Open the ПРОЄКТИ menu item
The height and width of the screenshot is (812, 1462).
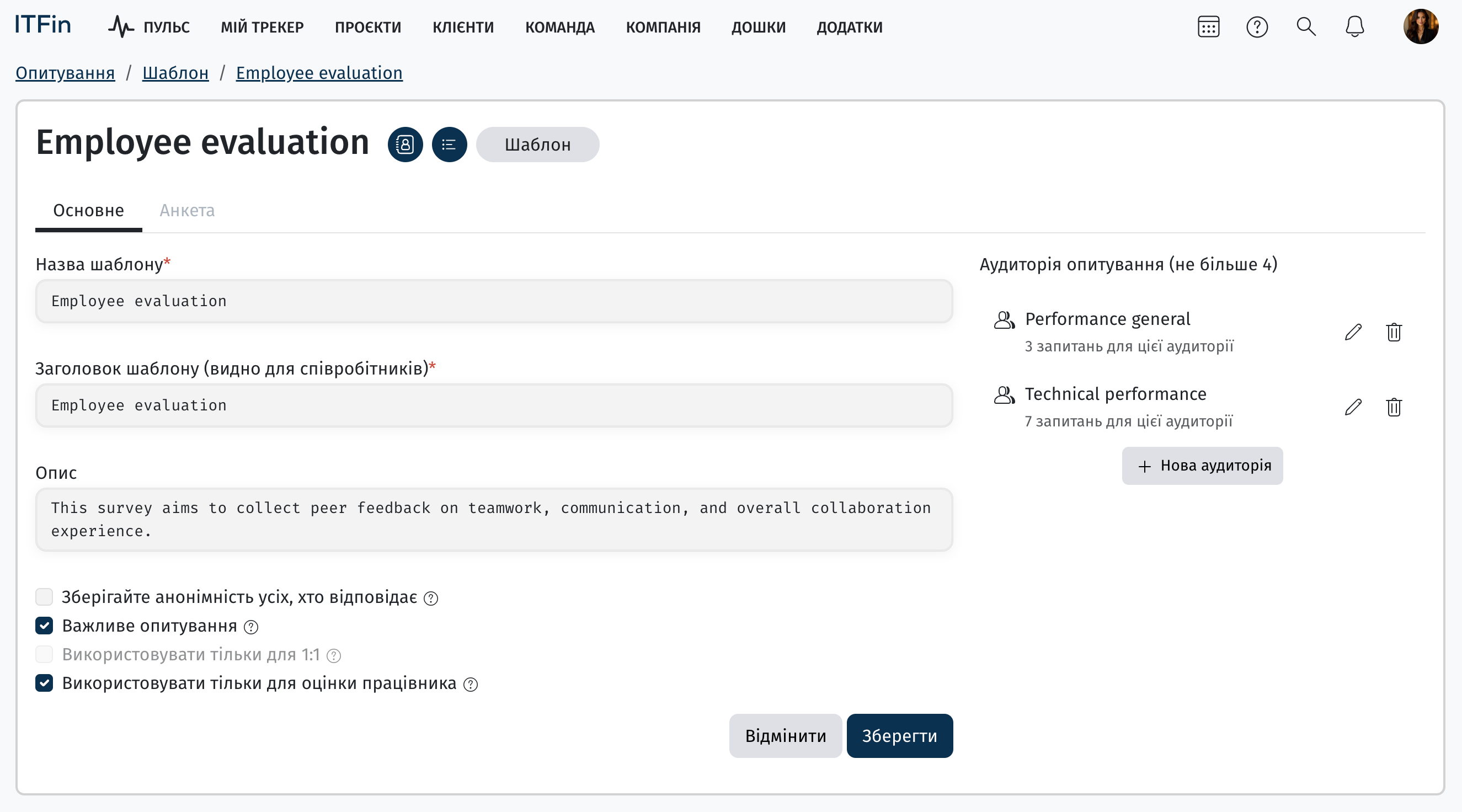click(x=368, y=27)
